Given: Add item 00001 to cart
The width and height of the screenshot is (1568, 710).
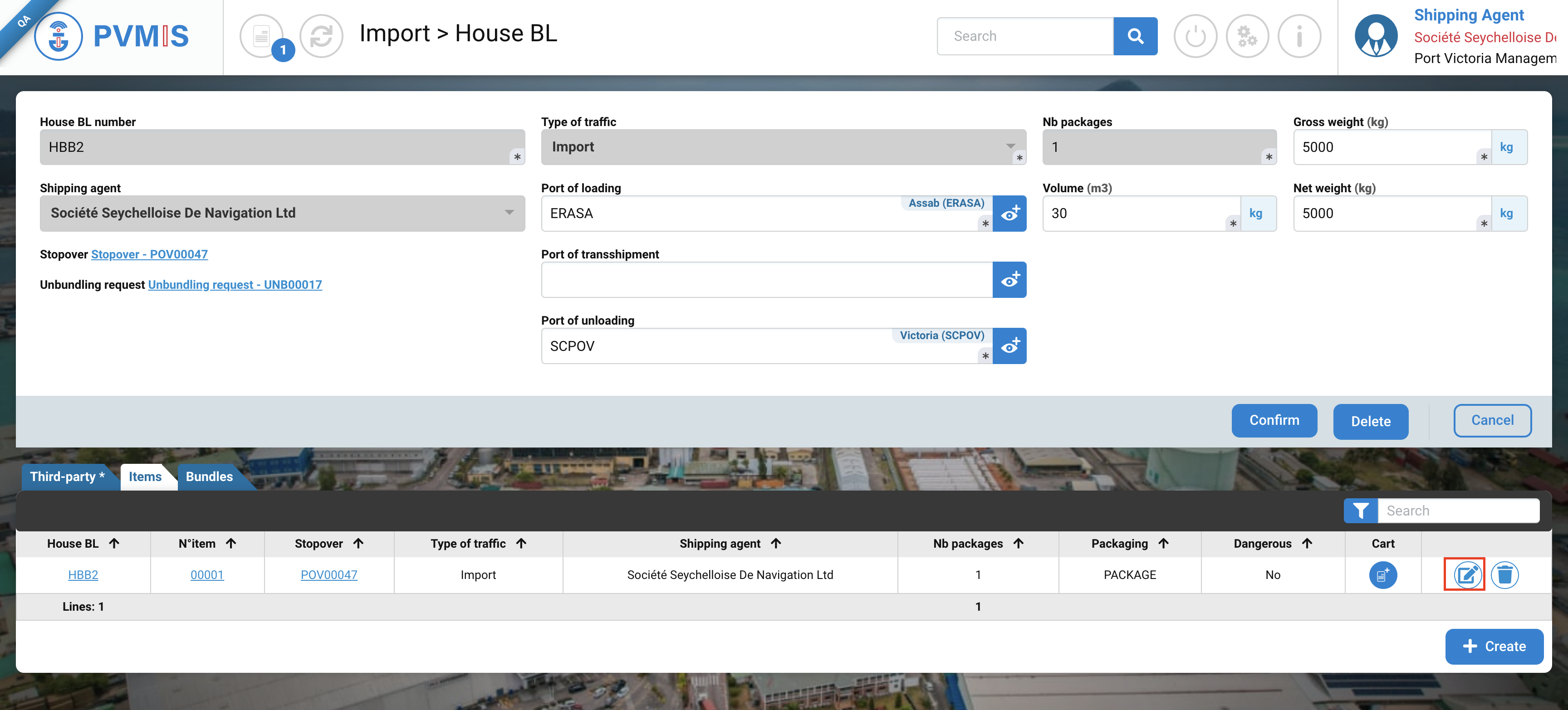Looking at the screenshot, I should pyautogui.click(x=1382, y=574).
